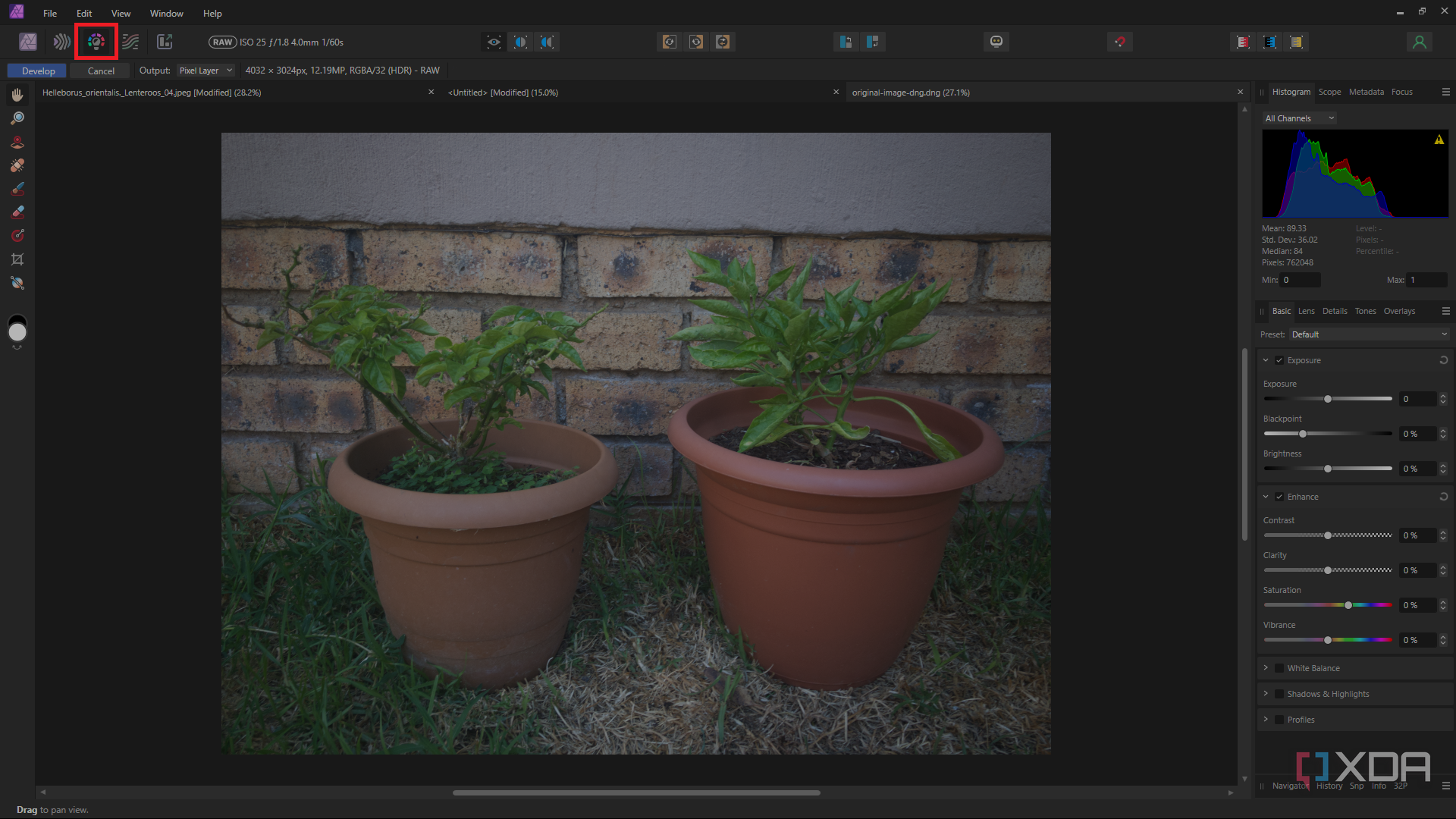Switch to the Scope tab
Image resolution: width=1456 pixels, height=819 pixels.
(x=1329, y=92)
